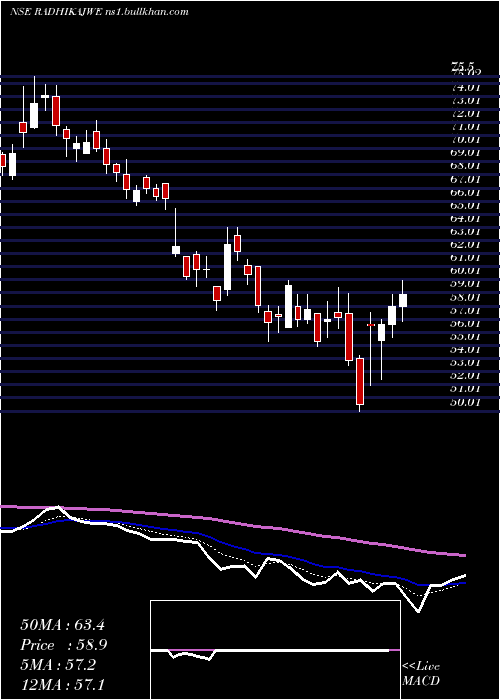Click the 74.01 price axis label
The width and height of the screenshot is (500, 700).
click(x=466, y=87)
